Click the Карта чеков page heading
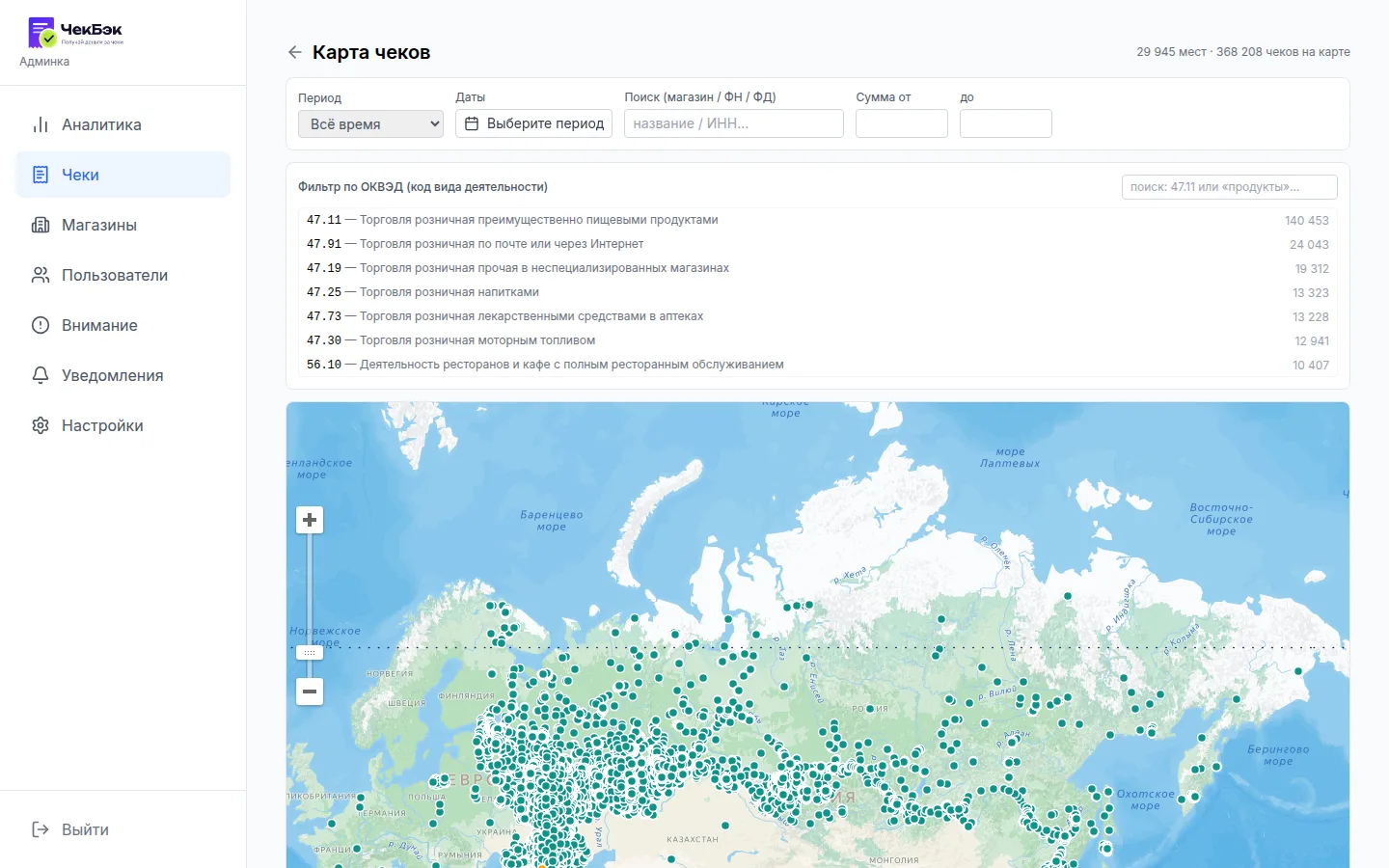The image size is (1389, 868). click(371, 52)
